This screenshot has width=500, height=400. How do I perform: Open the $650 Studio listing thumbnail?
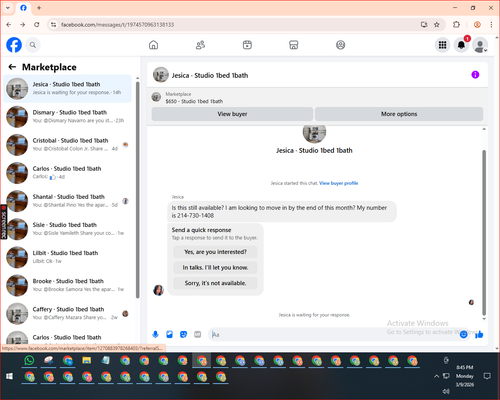coord(156,97)
